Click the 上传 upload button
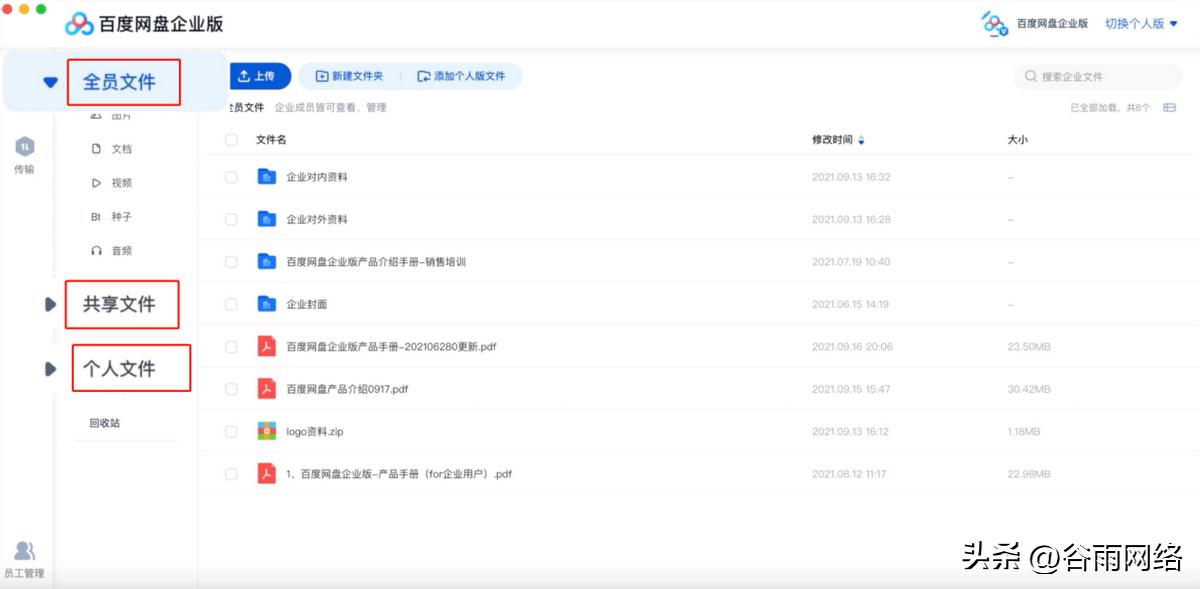Screen dimensions: 1200x589 (258, 75)
